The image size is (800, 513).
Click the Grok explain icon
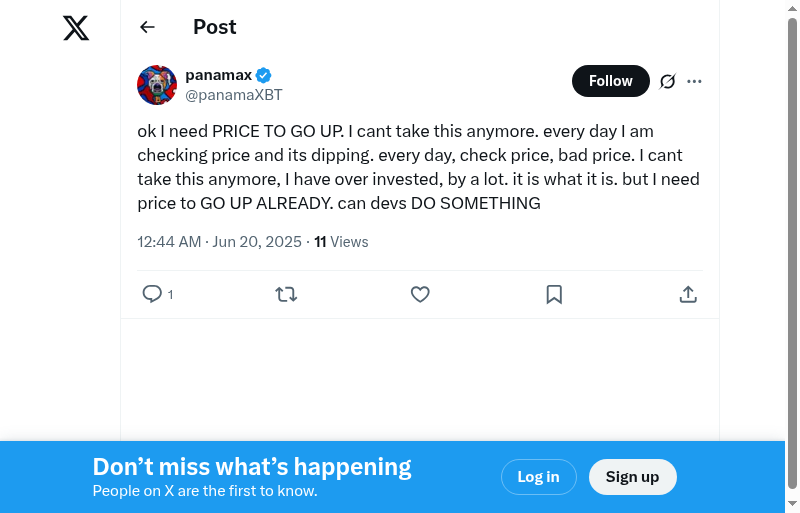point(668,81)
